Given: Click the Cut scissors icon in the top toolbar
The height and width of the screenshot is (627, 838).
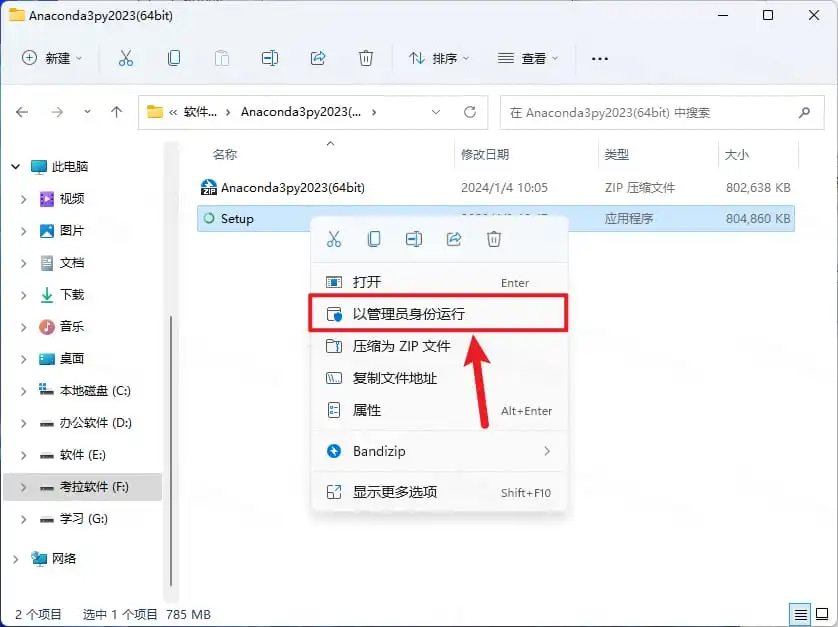Looking at the screenshot, I should click(x=126, y=58).
